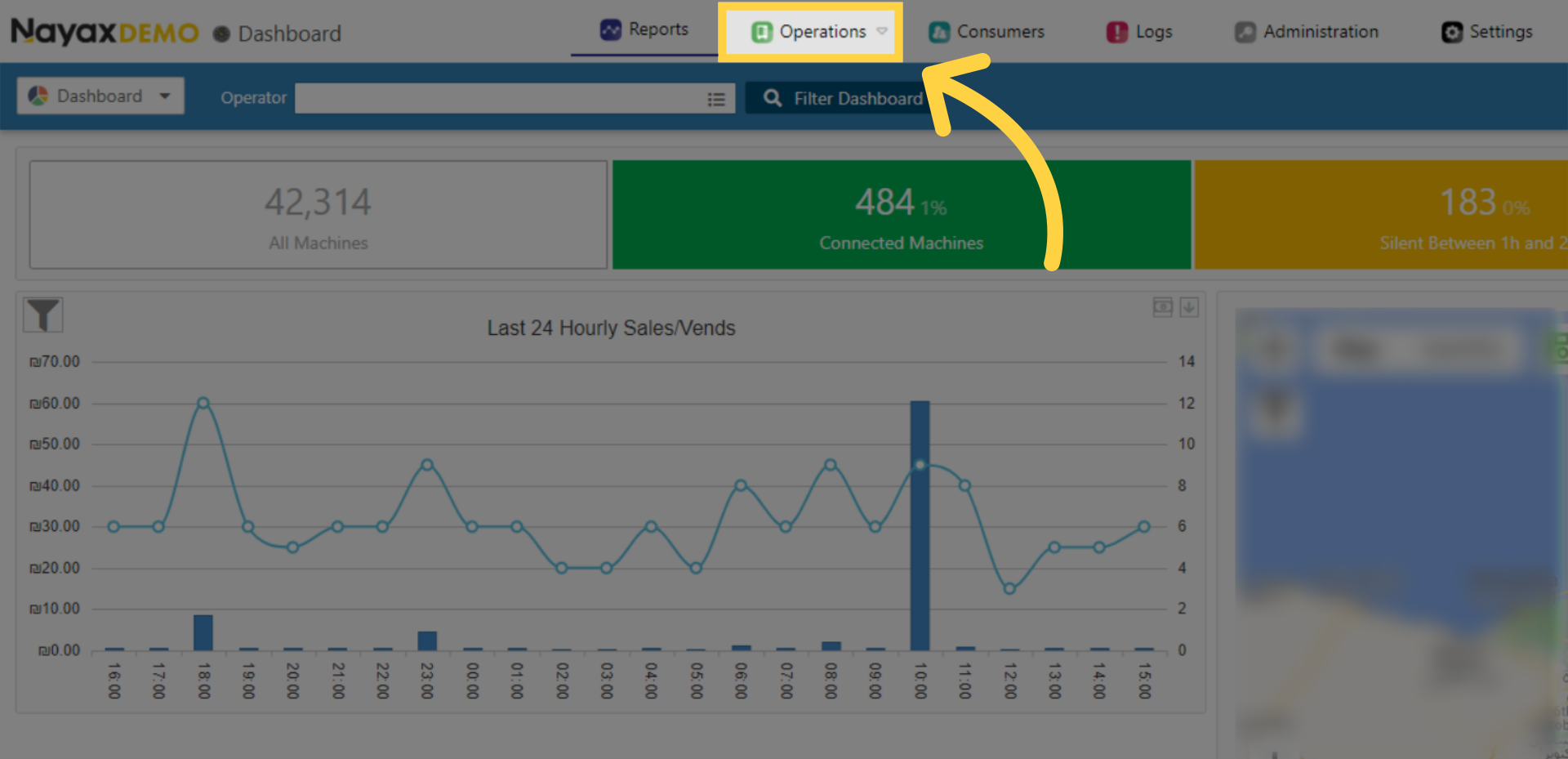Screen dimensions: 1568x759
Task: Click the Reports chart icon
Action: pyautogui.click(x=611, y=30)
